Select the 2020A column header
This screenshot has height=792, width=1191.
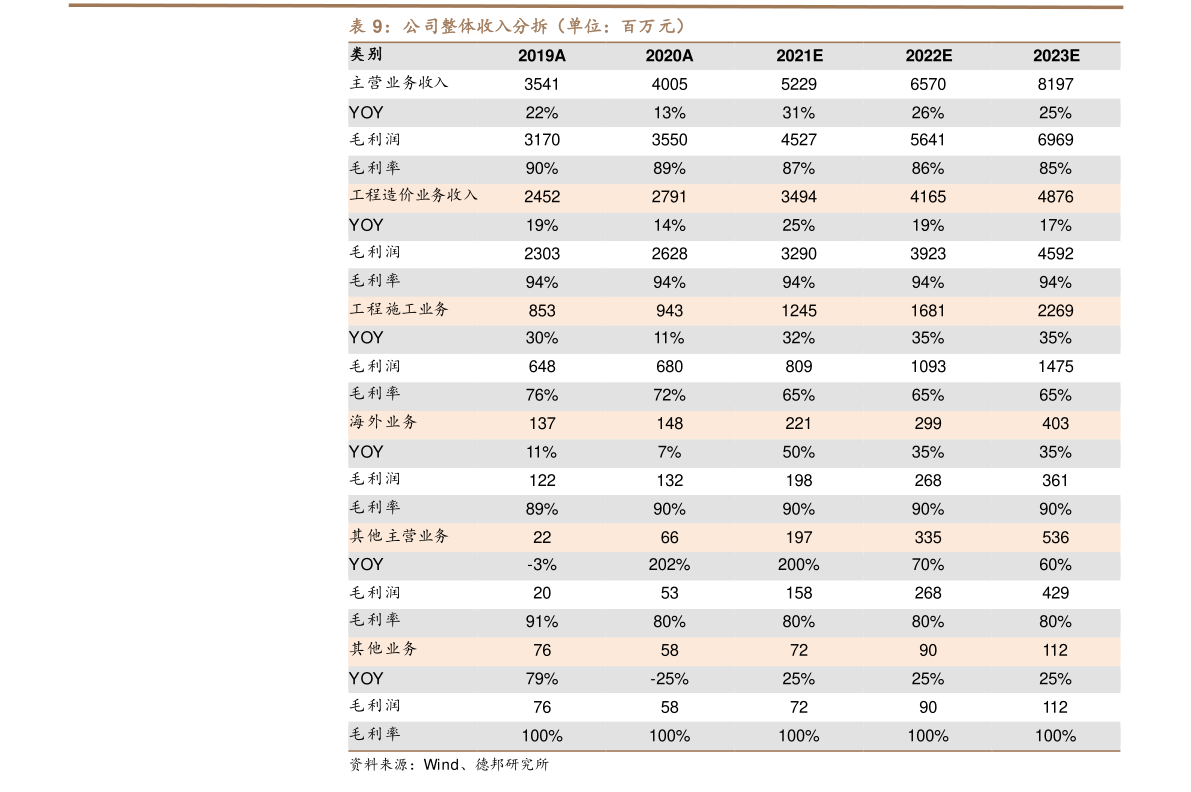669,56
